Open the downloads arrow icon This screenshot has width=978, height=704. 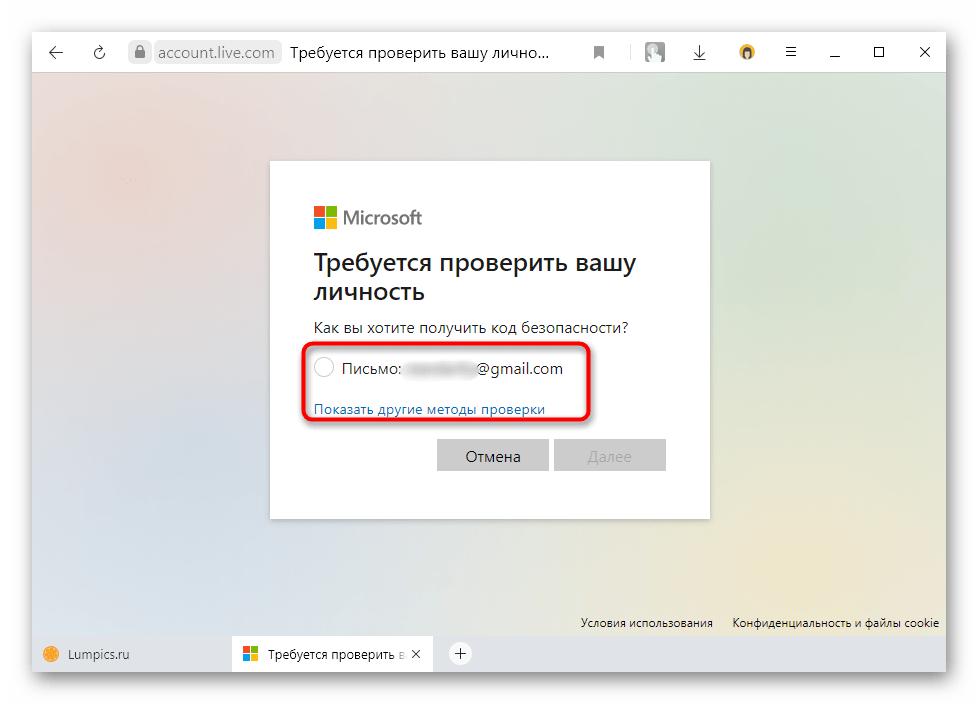(x=700, y=53)
